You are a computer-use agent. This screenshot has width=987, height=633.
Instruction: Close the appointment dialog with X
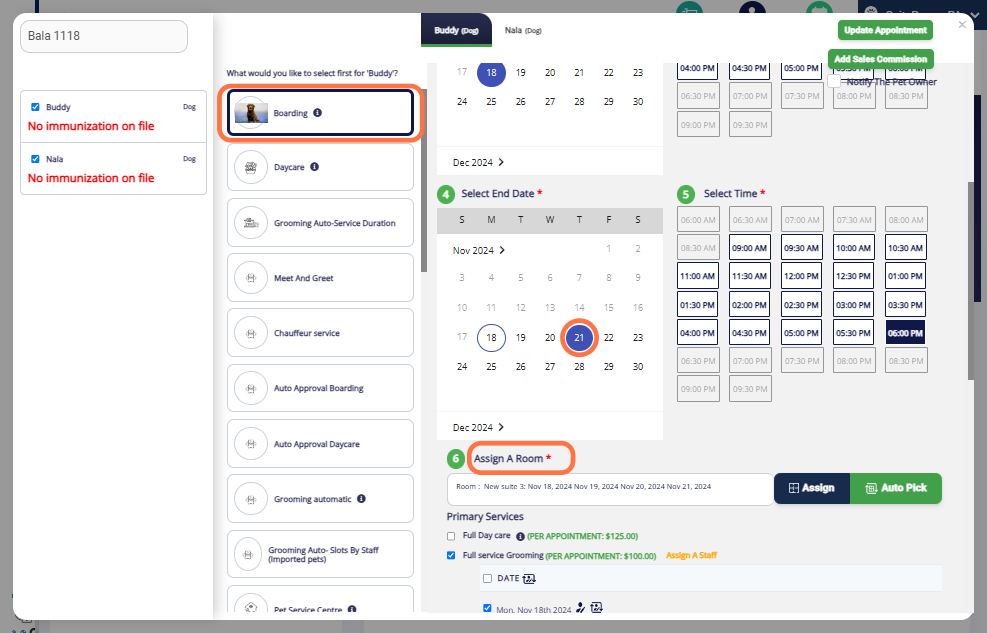[x=962, y=25]
